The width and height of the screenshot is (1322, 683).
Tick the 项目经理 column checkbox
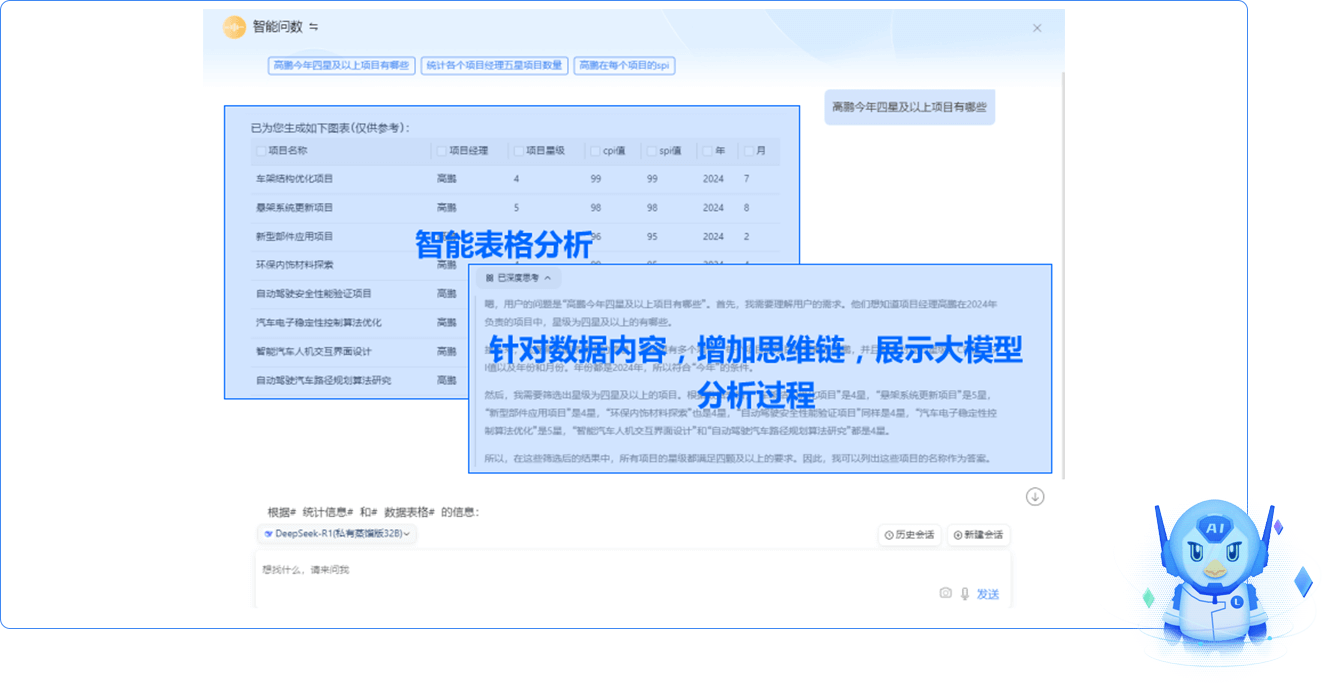click(441, 151)
